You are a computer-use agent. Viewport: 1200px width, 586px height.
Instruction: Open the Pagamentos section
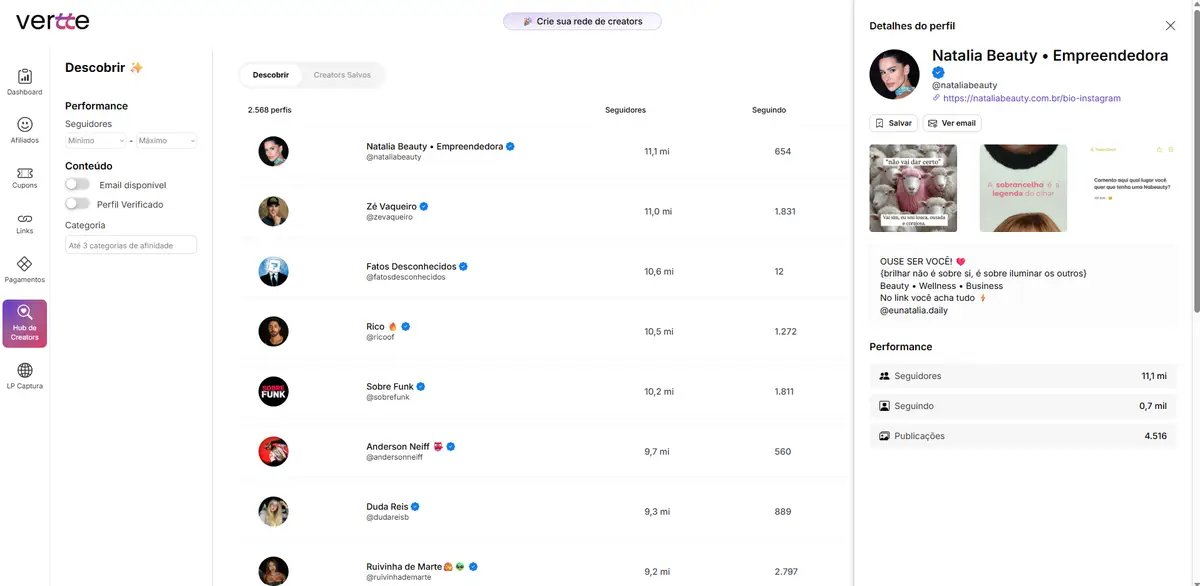pyautogui.click(x=24, y=270)
